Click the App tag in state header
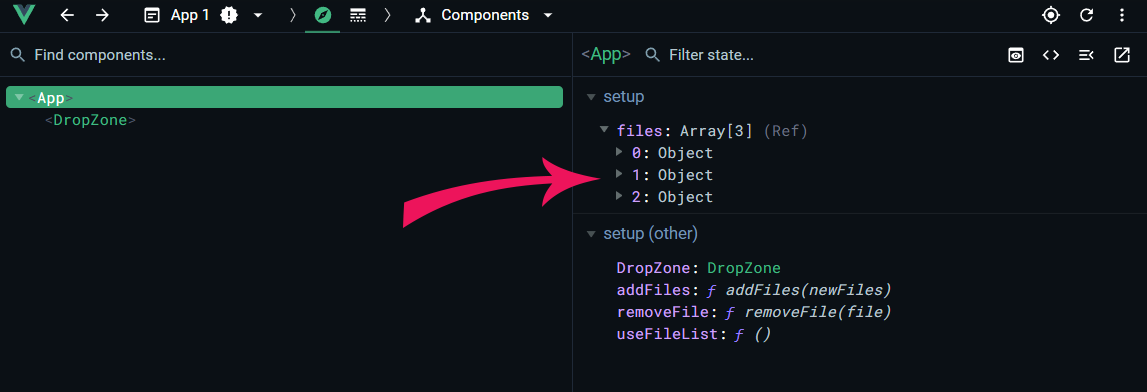The height and width of the screenshot is (392, 1147). click(x=606, y=55)
